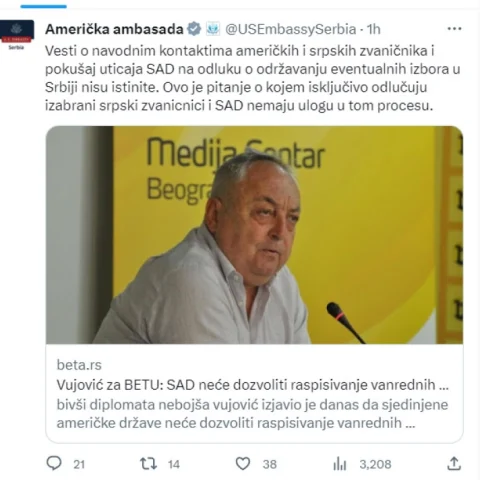Open the Medija Centar article preview image
Image resolution: width=480 pixels, height=480 pixels.
pyautogui.click(x=254, y=235)
